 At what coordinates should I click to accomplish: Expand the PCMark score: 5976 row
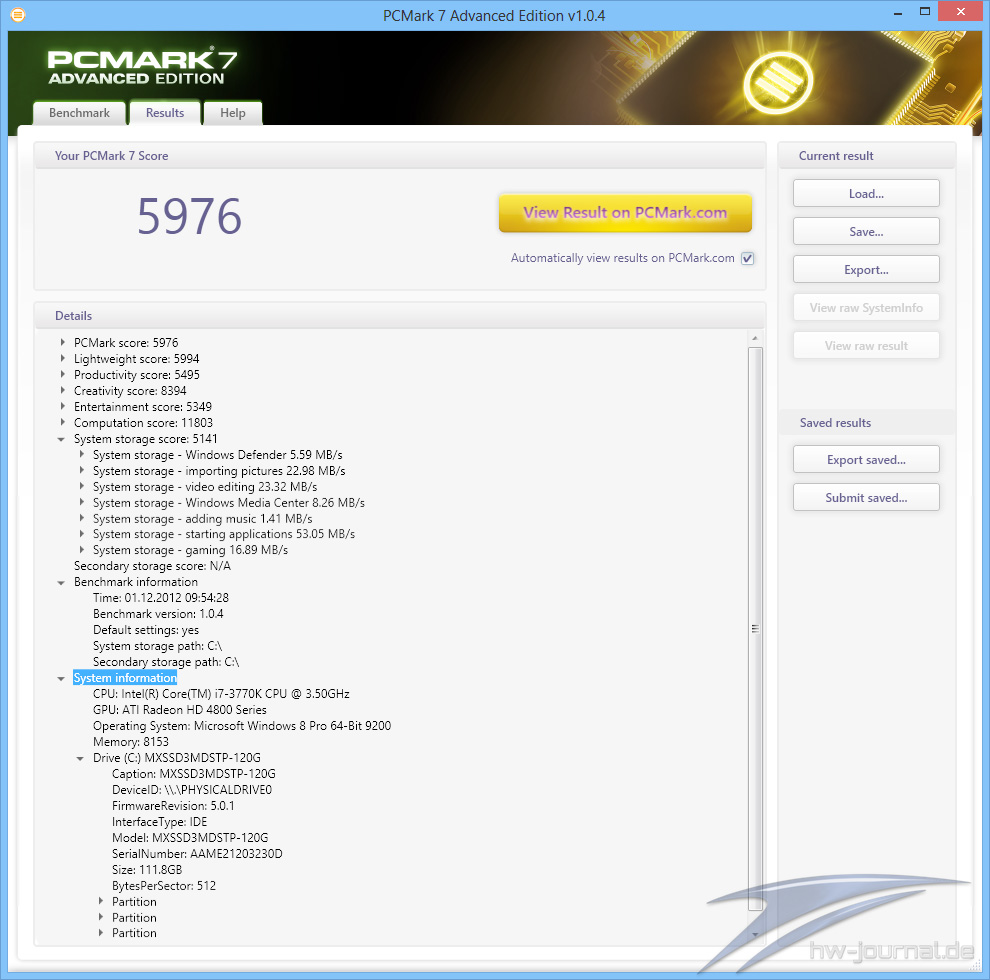63,342
